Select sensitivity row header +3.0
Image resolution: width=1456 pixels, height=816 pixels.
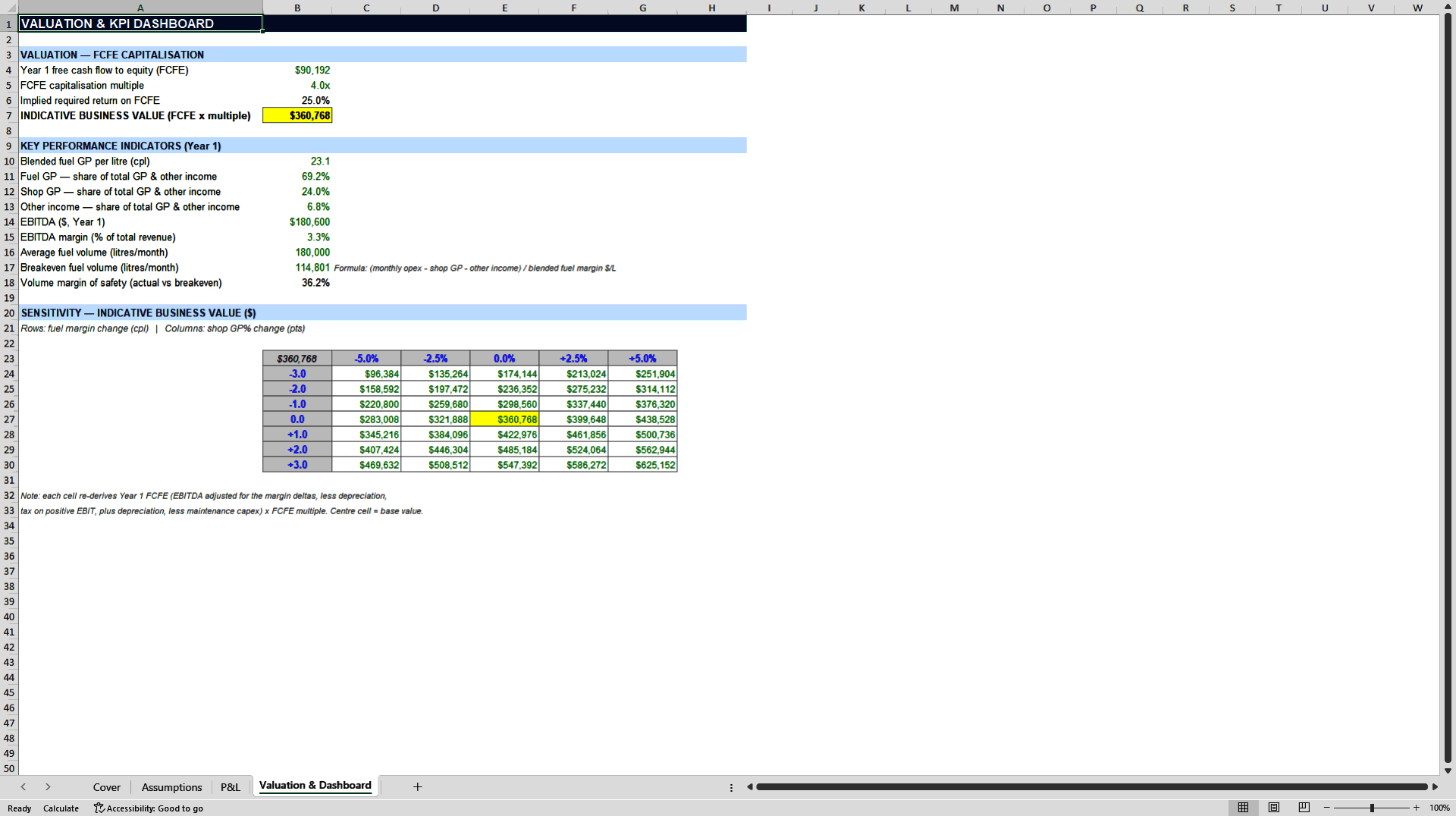(297, 464)
